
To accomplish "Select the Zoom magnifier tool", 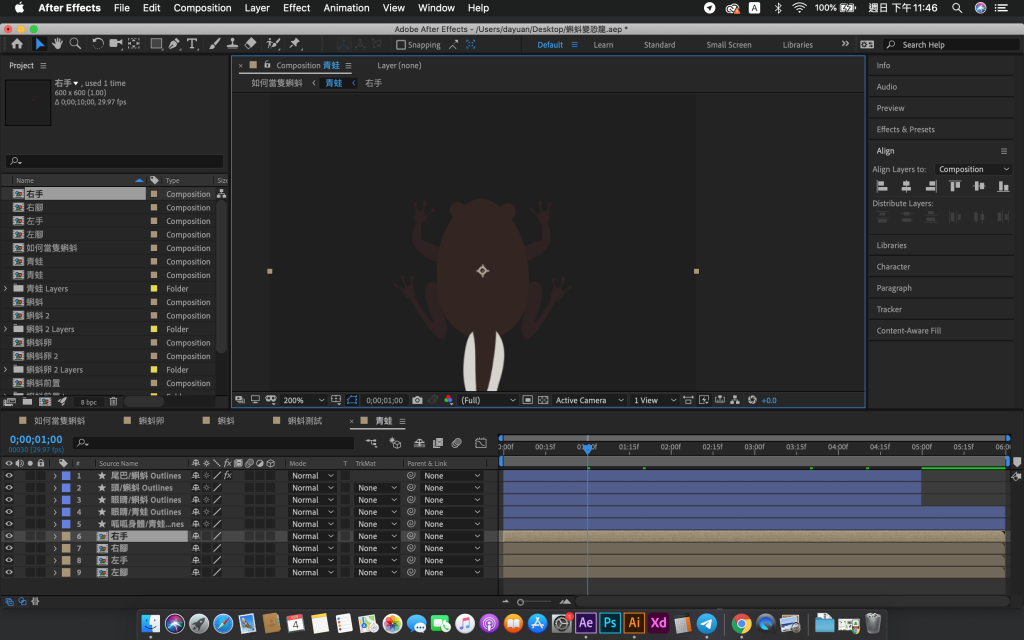I will click(75, 44).
